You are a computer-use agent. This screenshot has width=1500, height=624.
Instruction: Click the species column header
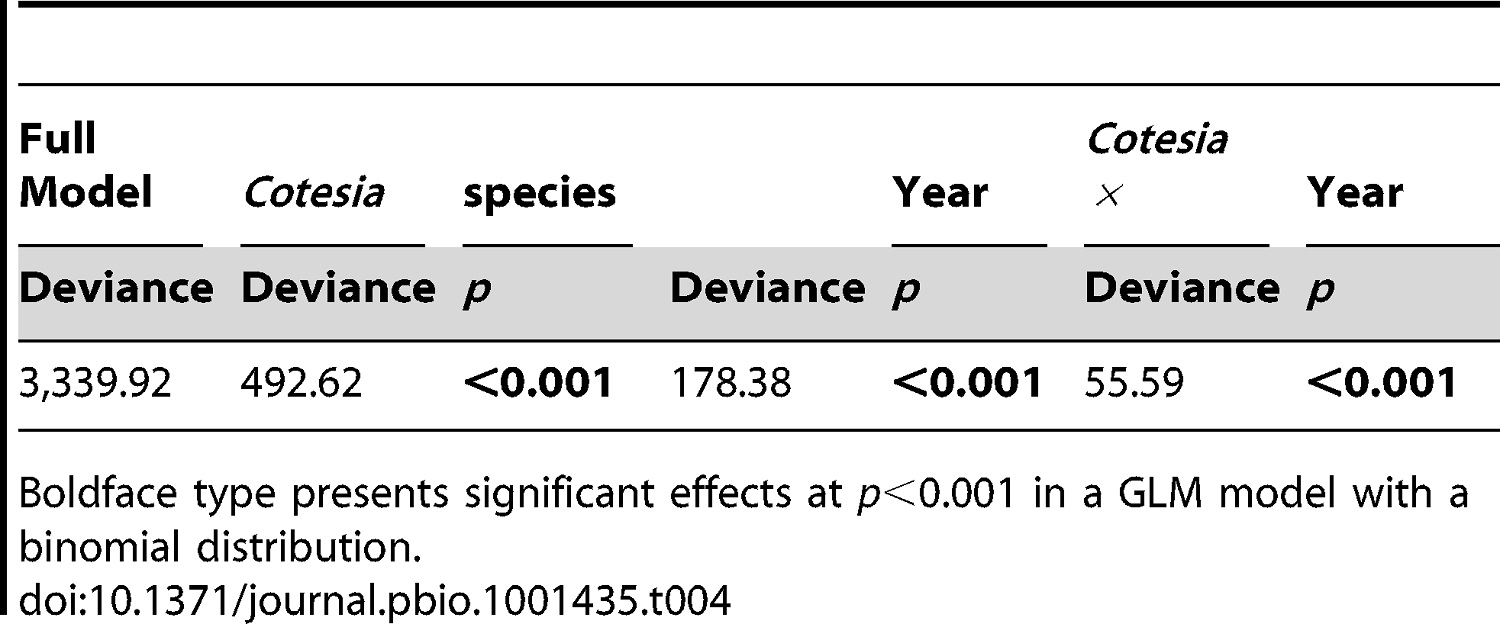[539, 194]
